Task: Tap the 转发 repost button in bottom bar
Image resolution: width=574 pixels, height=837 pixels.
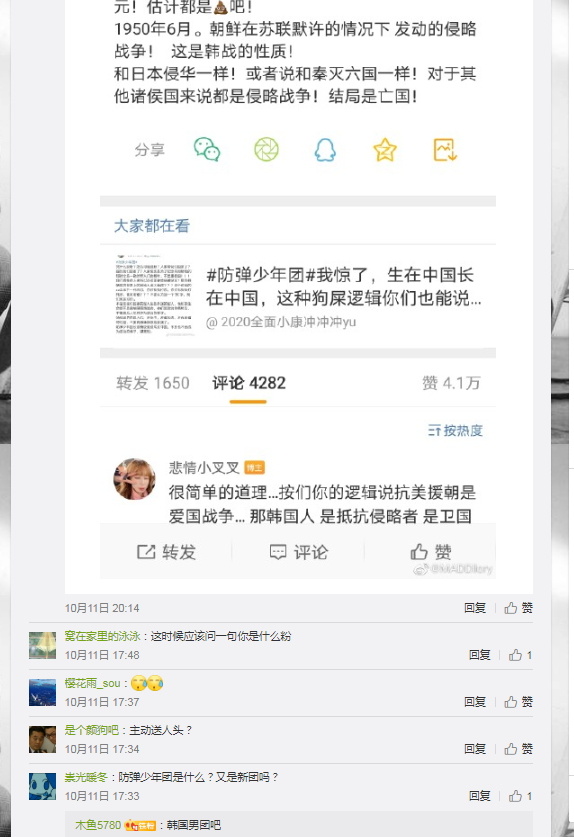Action: pos(166,552)
